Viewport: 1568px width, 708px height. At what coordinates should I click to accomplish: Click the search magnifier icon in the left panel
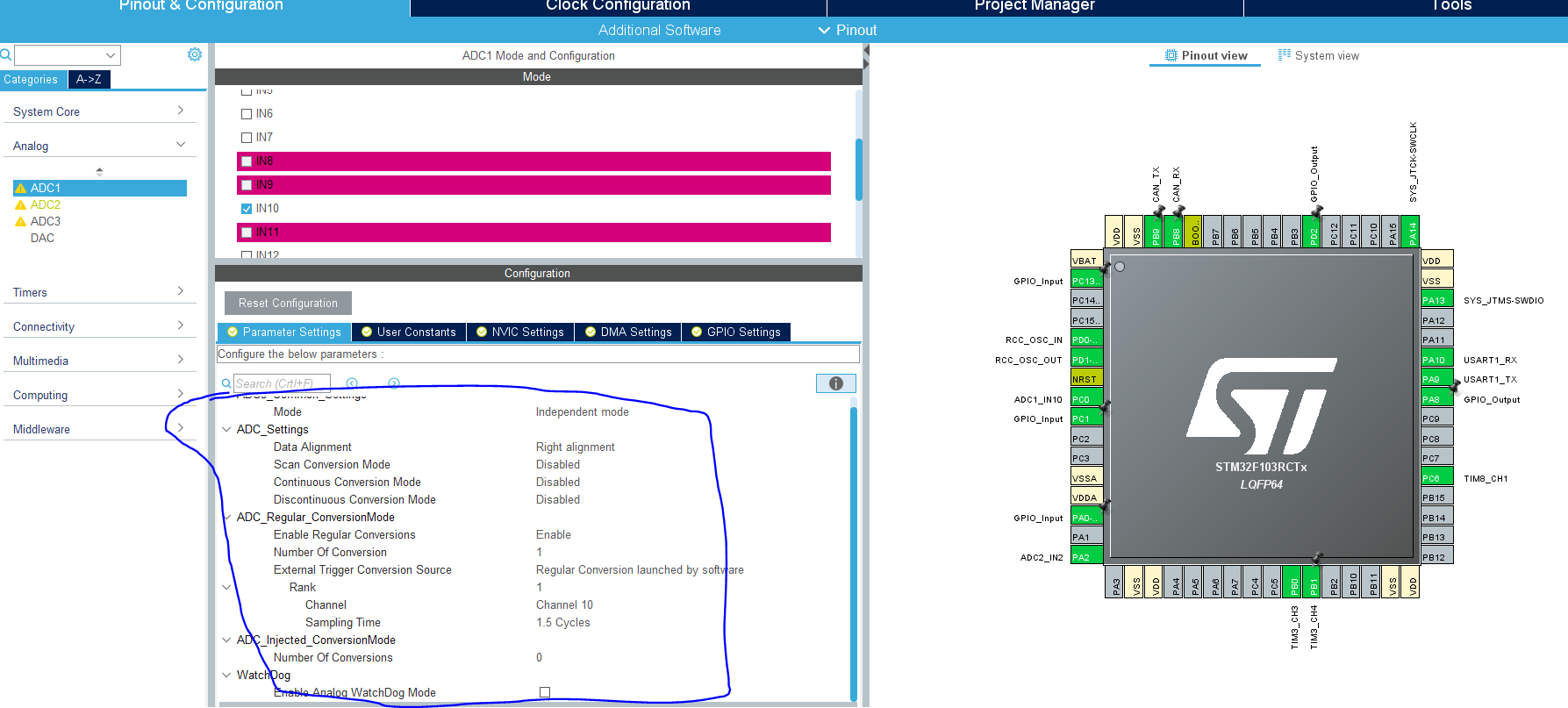point(5,54)
